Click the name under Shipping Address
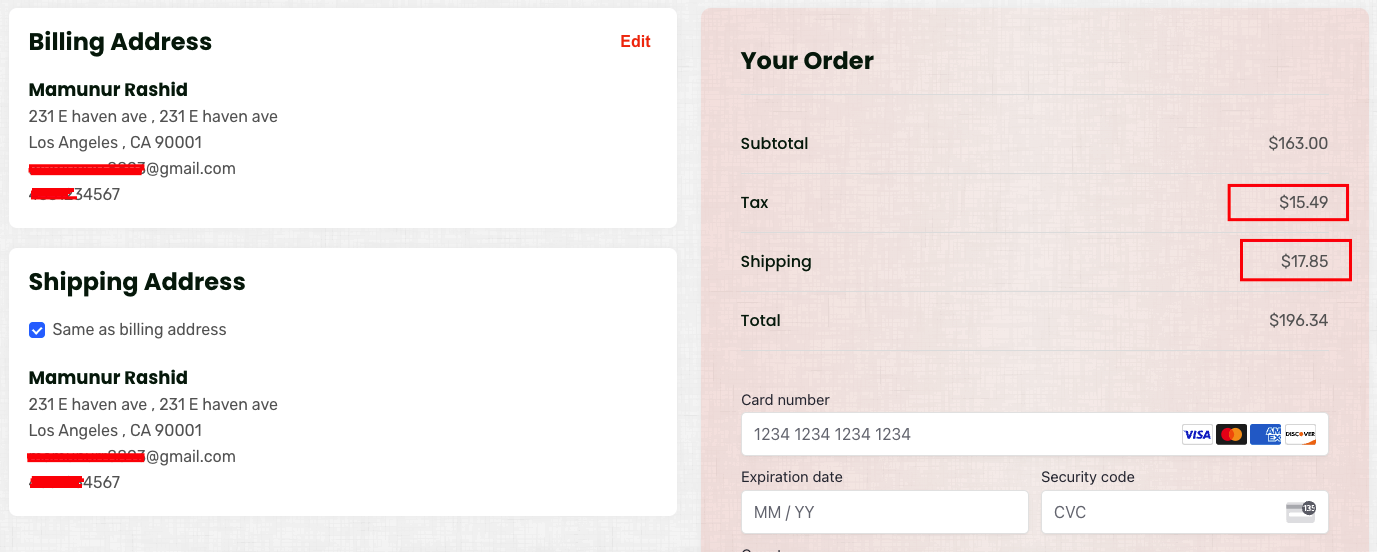The width and height of the screenshot is (1377, 552). tap(108, 378)
